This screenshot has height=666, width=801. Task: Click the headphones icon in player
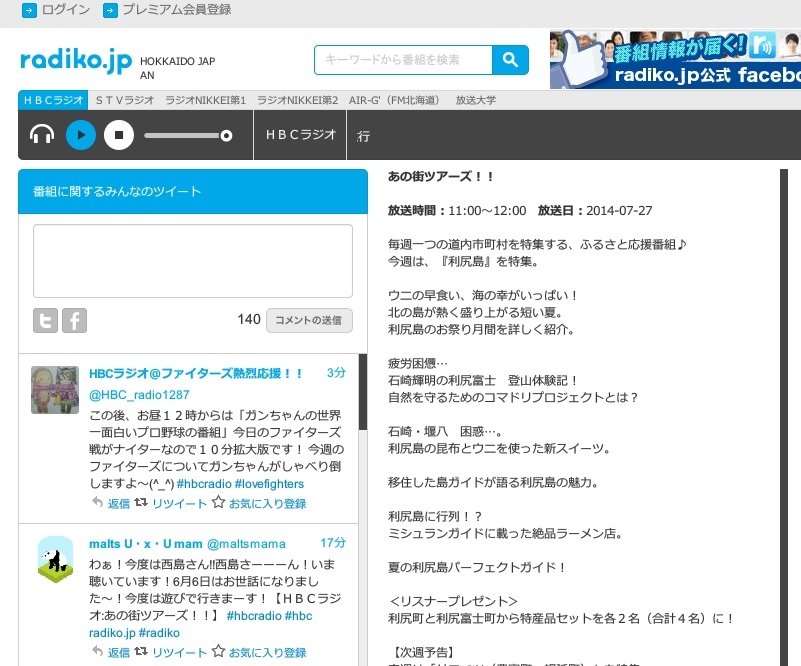42,134
